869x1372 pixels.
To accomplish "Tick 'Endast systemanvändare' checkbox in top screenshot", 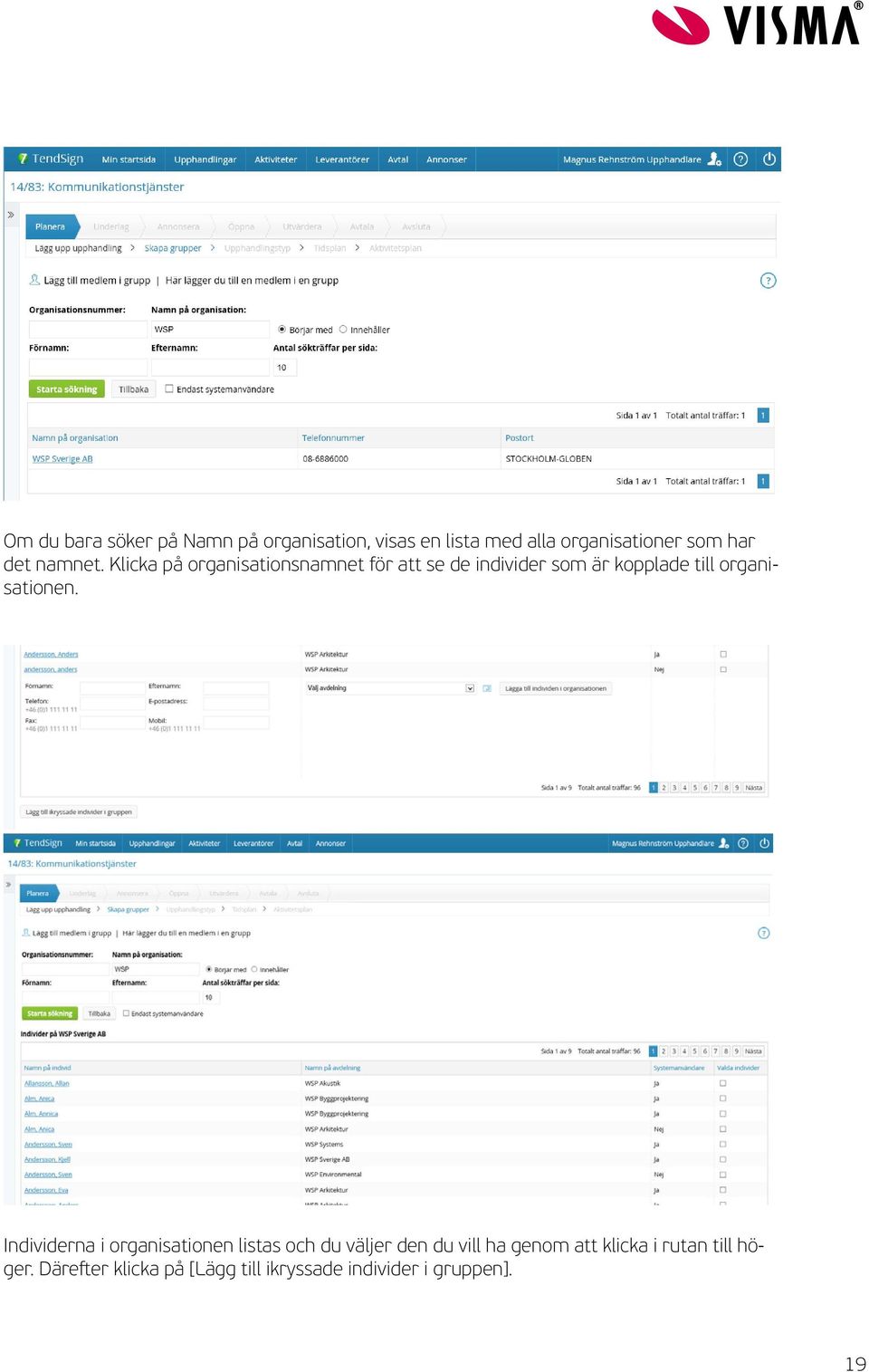I will (169, 389).
